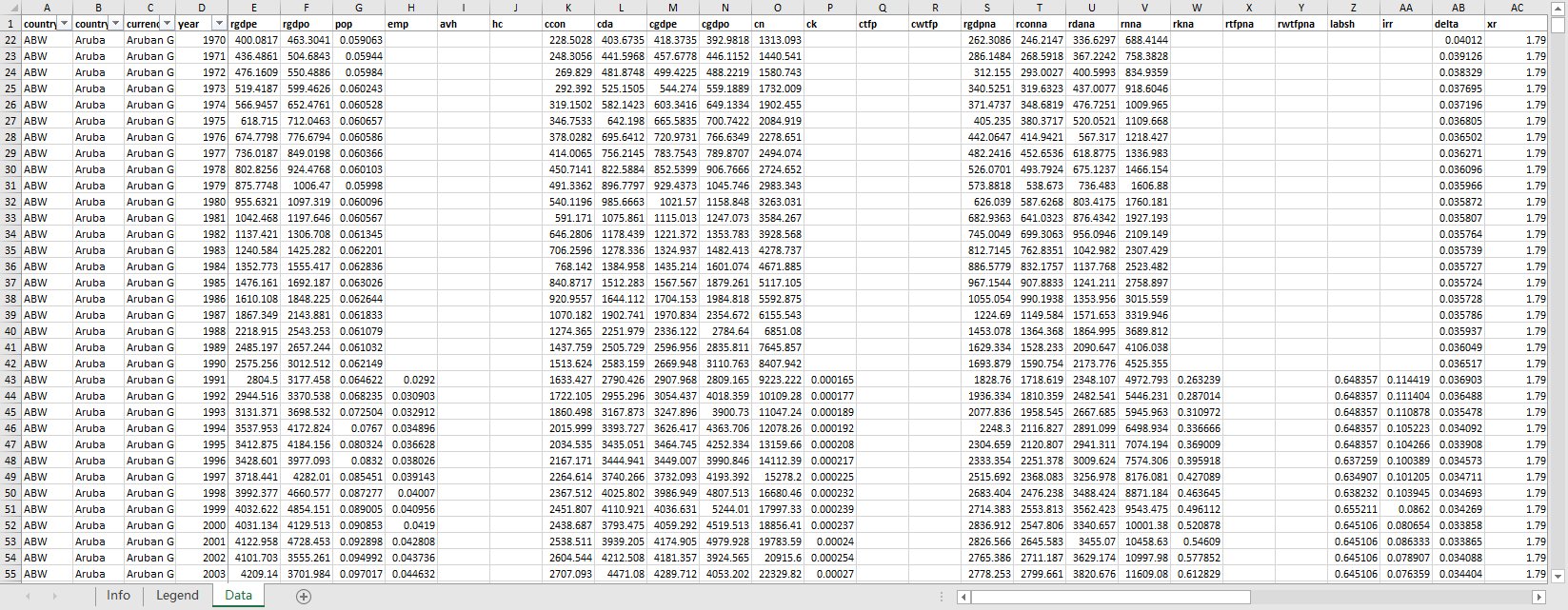Click pop value 0.0767
The image size is (1568, 610).
coord(359,428)
